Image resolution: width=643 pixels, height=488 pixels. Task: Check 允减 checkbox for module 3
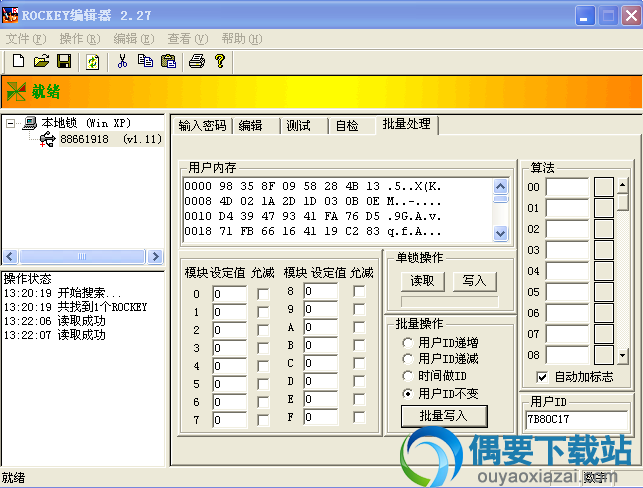tap(263, 348)
